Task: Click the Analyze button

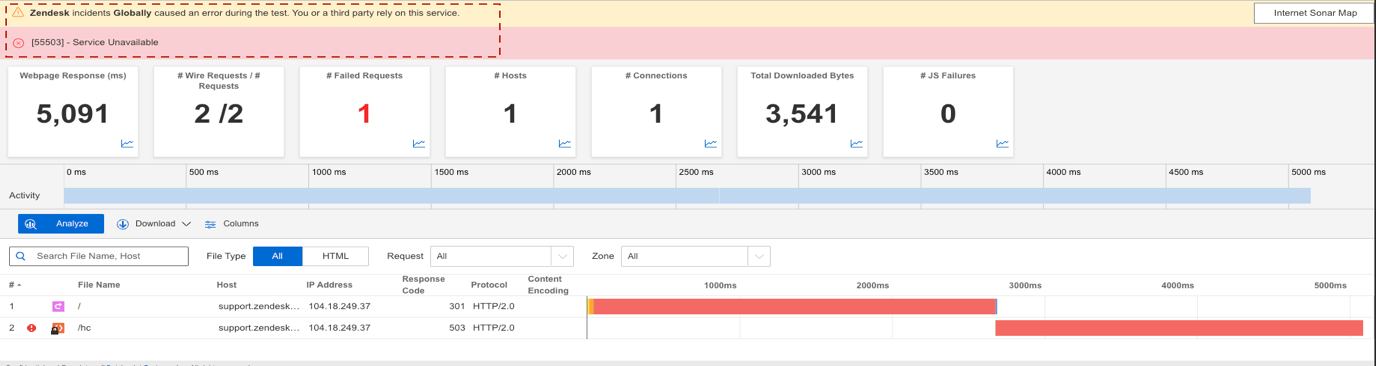Action: click(61, 224)
